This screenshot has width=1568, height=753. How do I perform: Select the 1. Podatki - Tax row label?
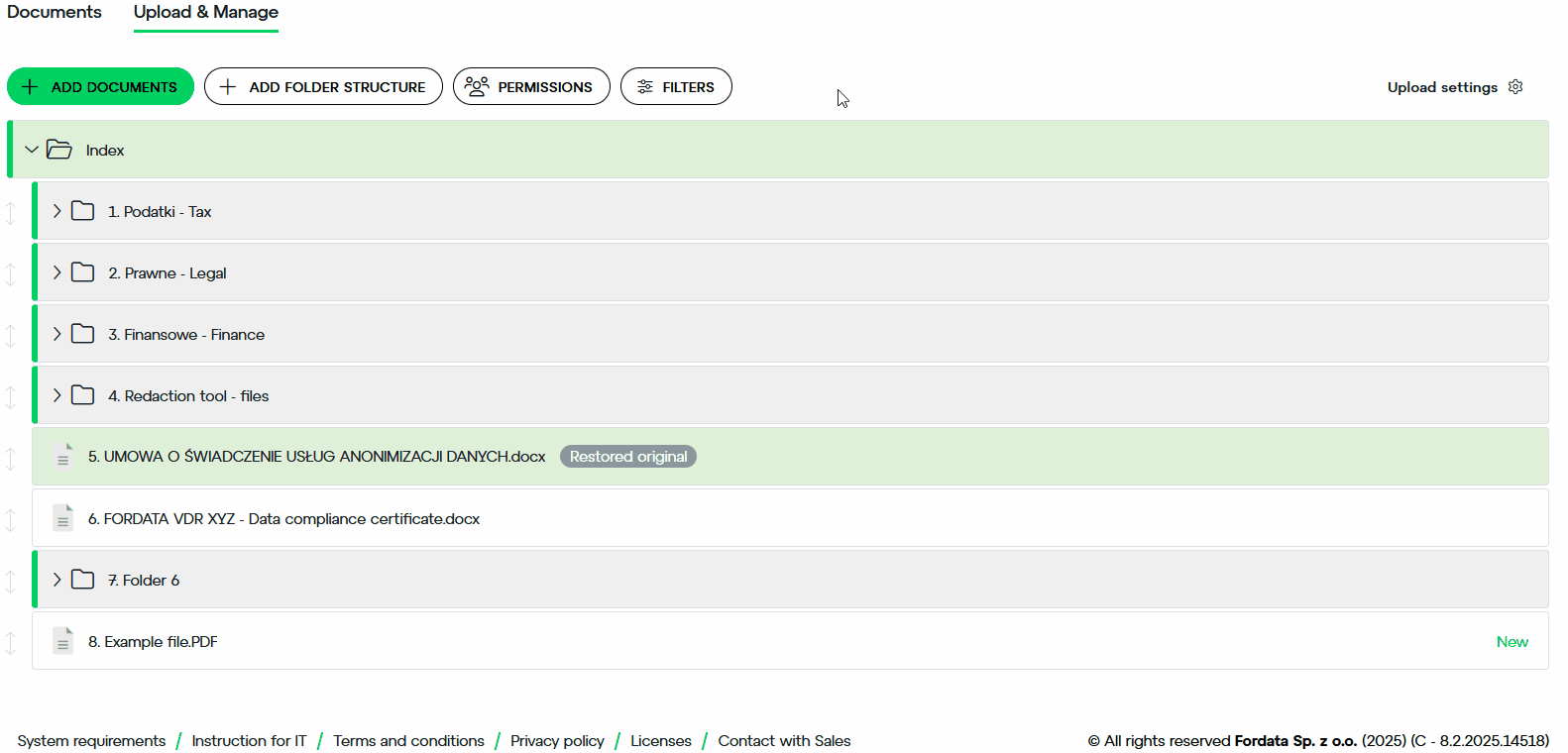tap(160, 212)
